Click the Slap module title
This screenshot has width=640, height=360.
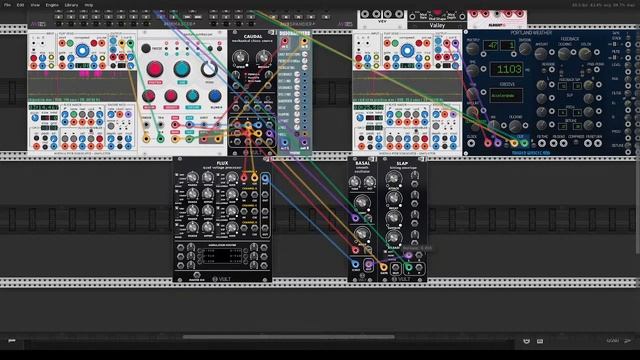[402, 163]
